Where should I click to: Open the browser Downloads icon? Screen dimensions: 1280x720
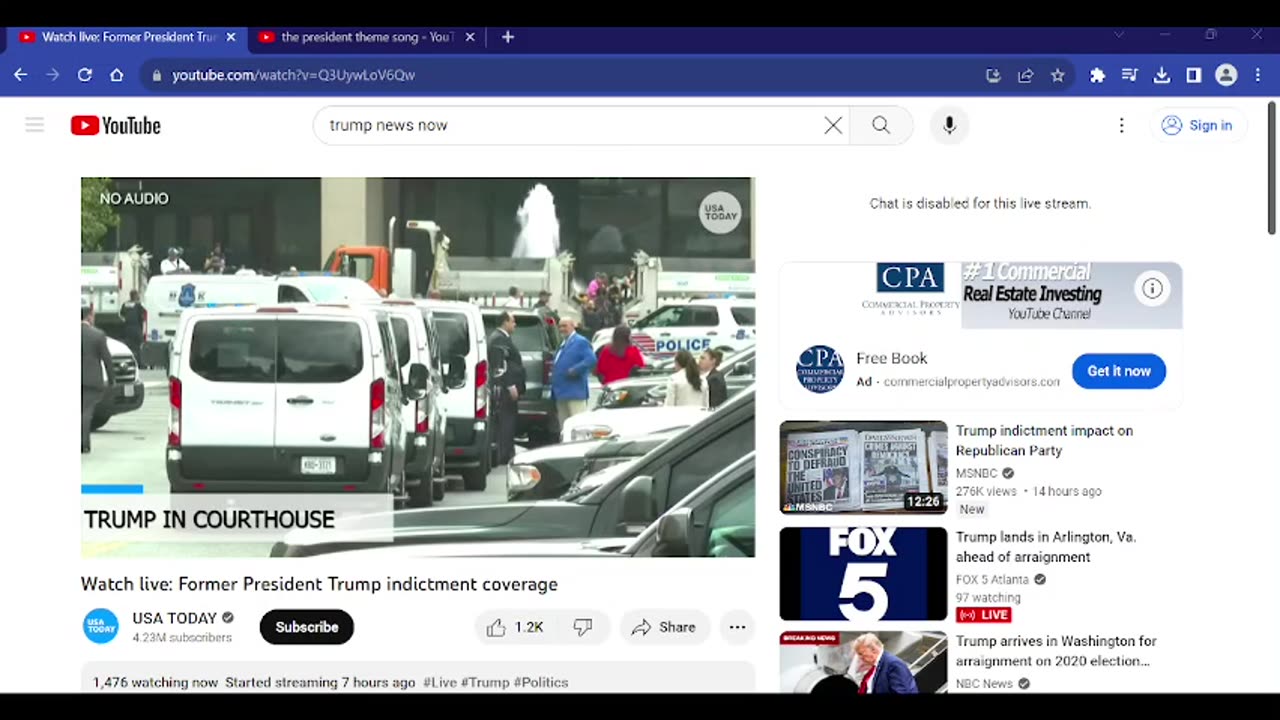click(x=1161, y=75)
